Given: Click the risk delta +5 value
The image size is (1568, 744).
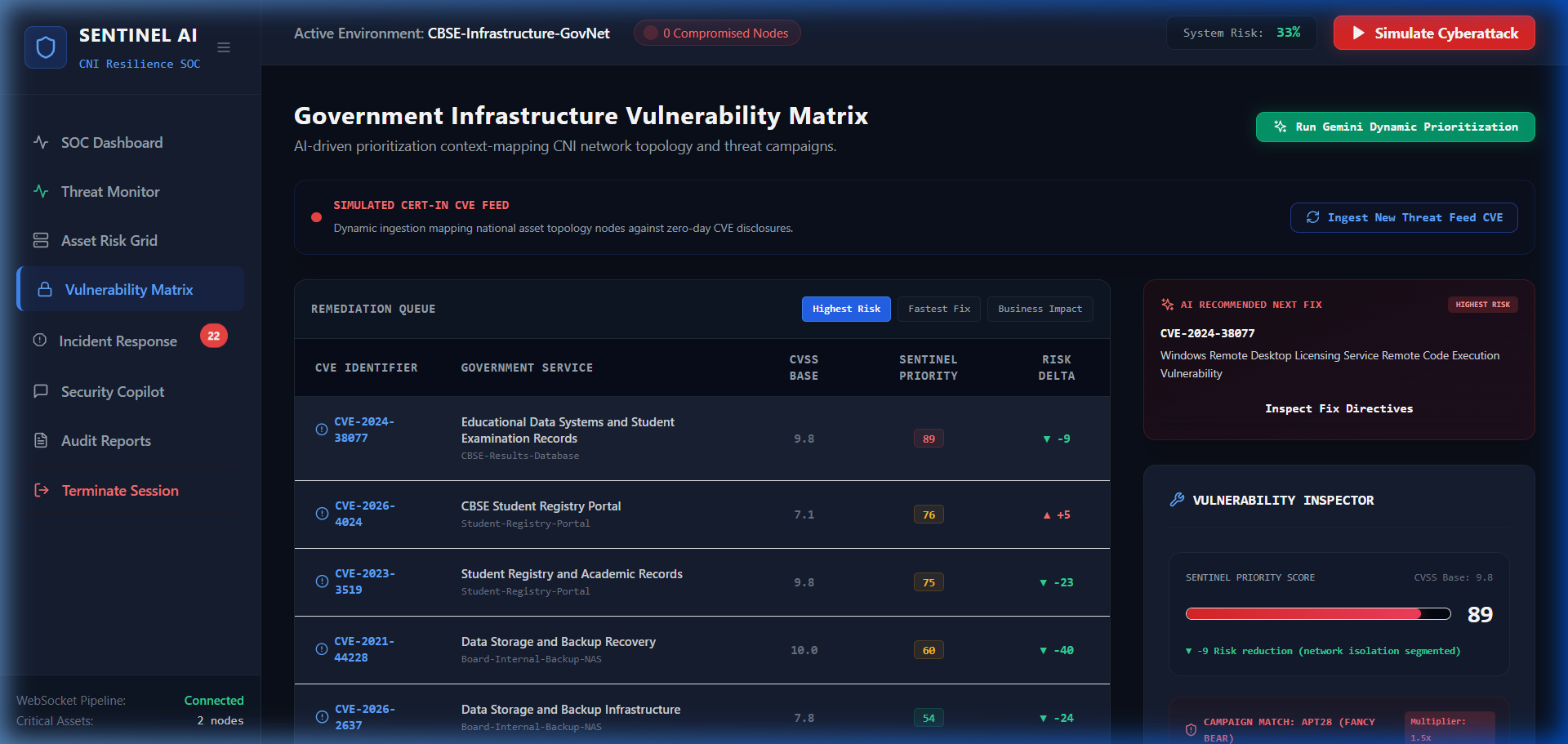Looking at the screenshot, I should tap(1057, 515).
